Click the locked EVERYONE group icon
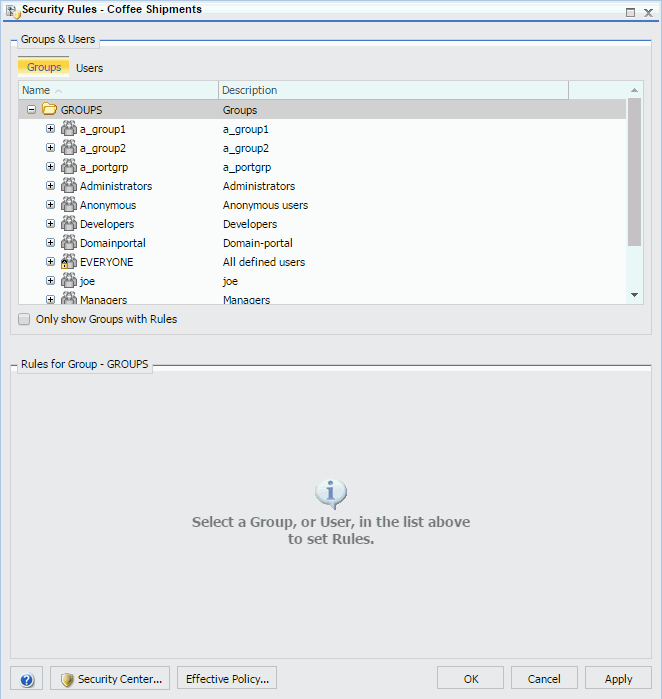 [x=69, y=262]
